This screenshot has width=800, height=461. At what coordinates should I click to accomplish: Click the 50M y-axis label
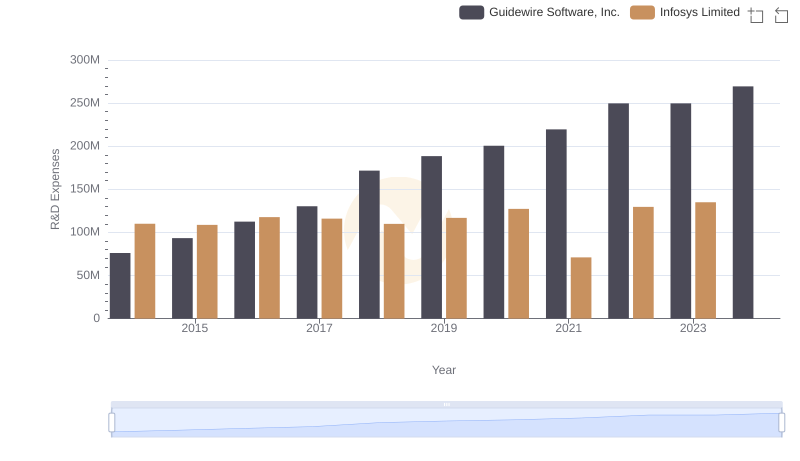click(x=88, y=275)
